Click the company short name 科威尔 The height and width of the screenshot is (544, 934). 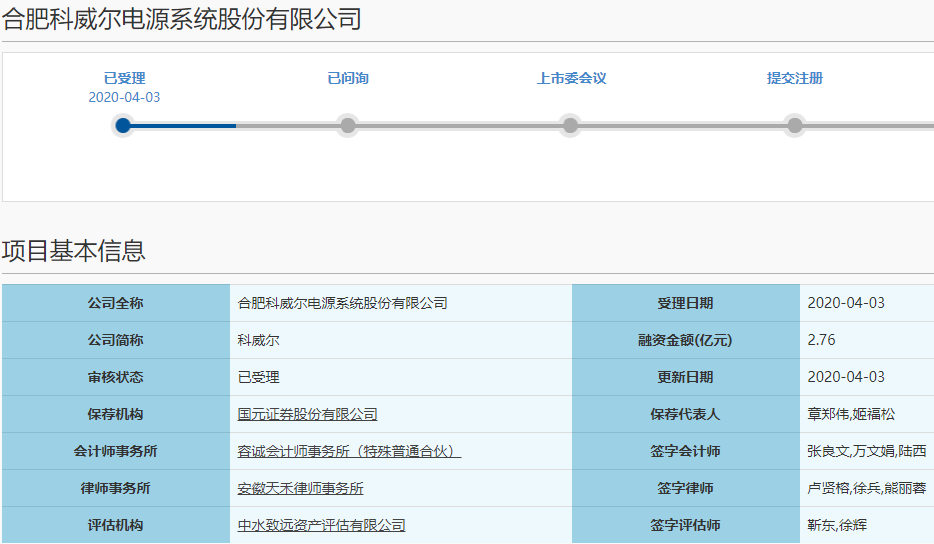[258, 340]
